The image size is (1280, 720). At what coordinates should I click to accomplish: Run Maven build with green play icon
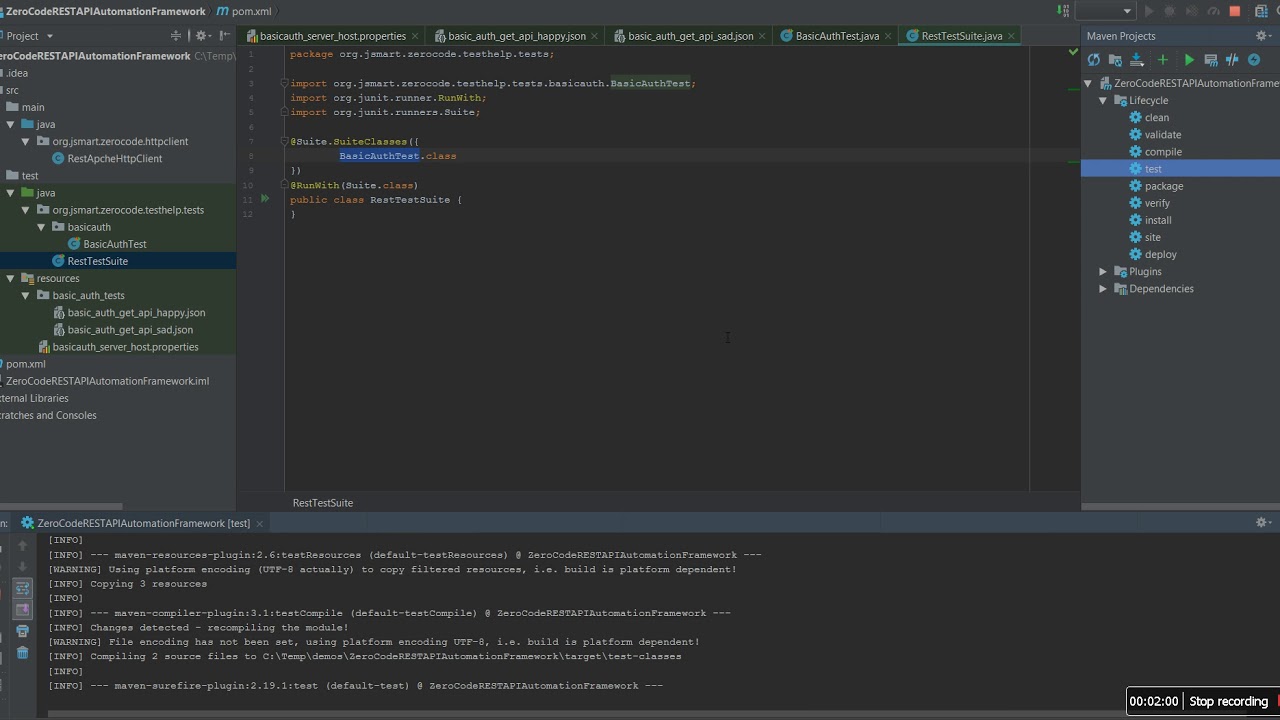click(x=1189, y=60)
